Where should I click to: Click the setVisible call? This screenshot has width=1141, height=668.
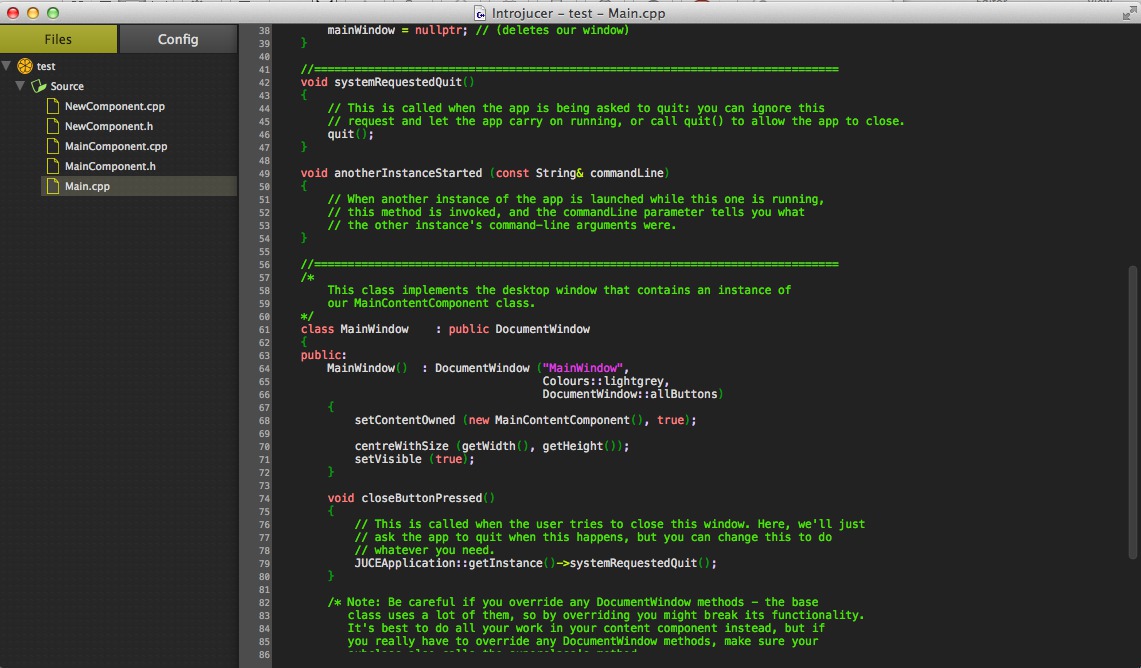click(388, 459)
